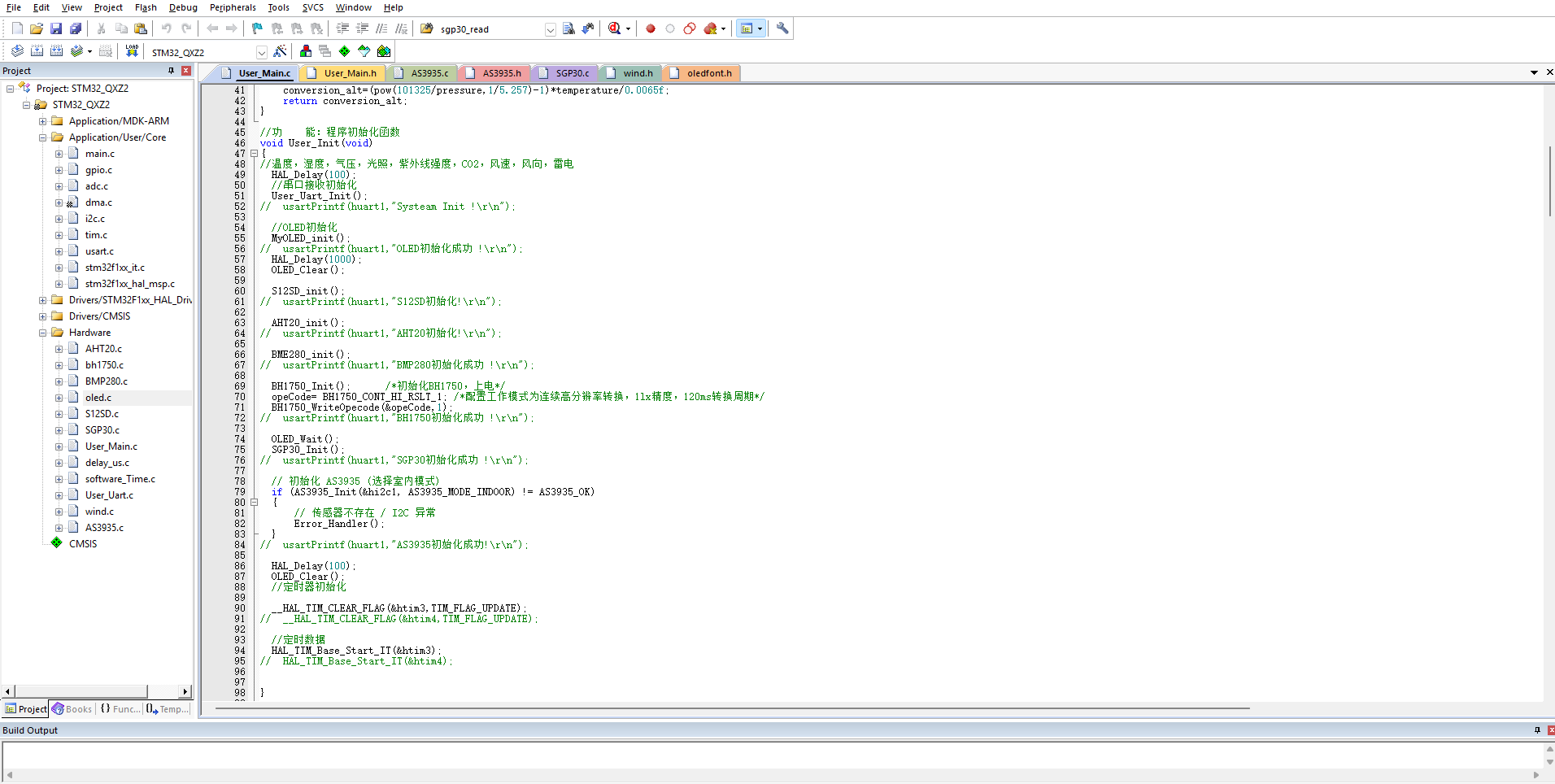Open Configuration wrench icon
Viewport: 1555px width, 784px height.
(782, 28)
